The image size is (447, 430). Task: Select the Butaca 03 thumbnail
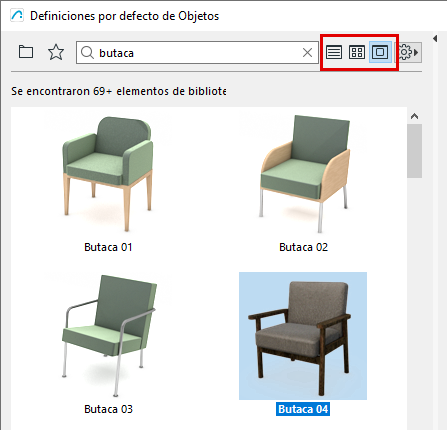point(108,336)
